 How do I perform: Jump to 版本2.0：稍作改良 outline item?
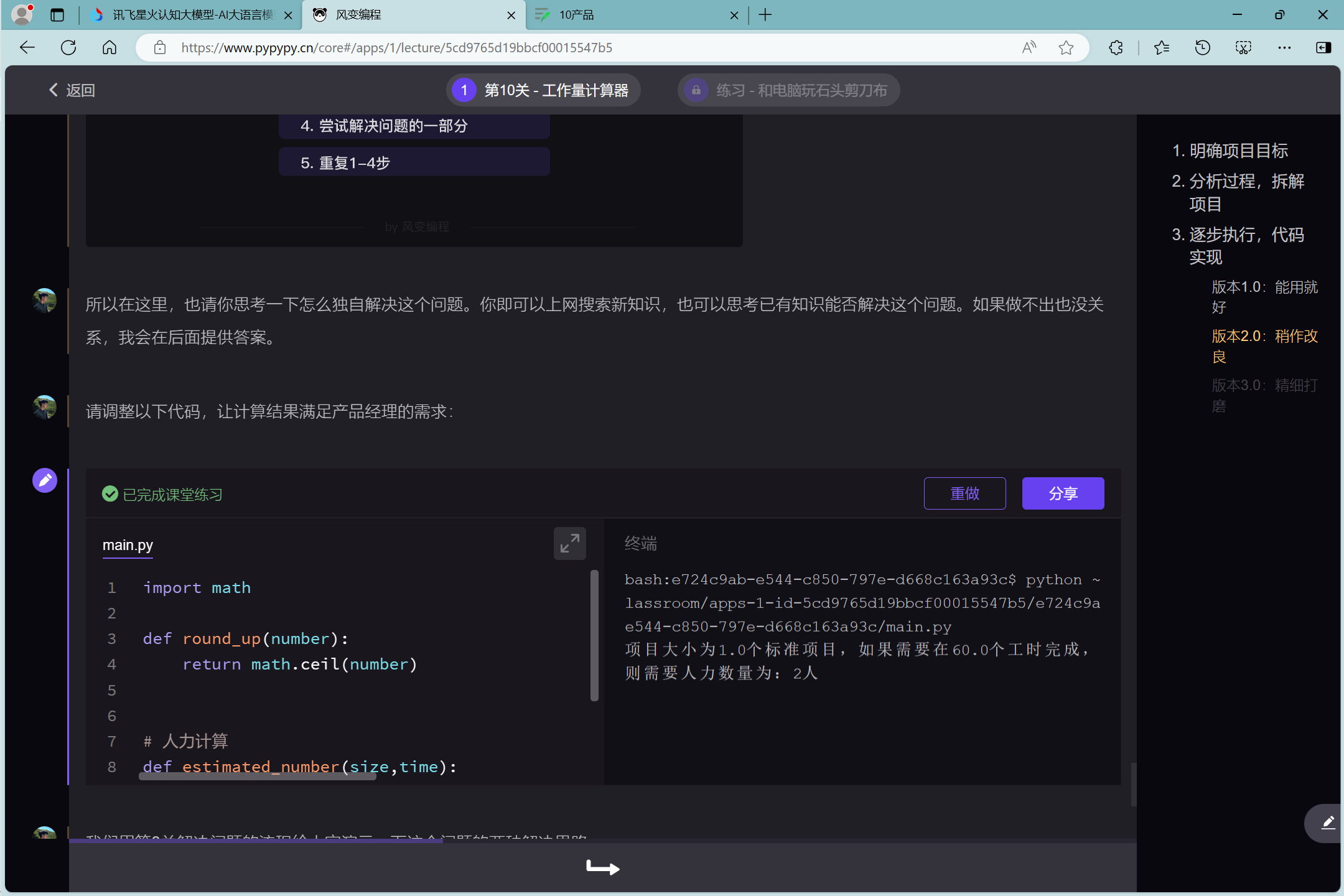[x=1265, y=346]
